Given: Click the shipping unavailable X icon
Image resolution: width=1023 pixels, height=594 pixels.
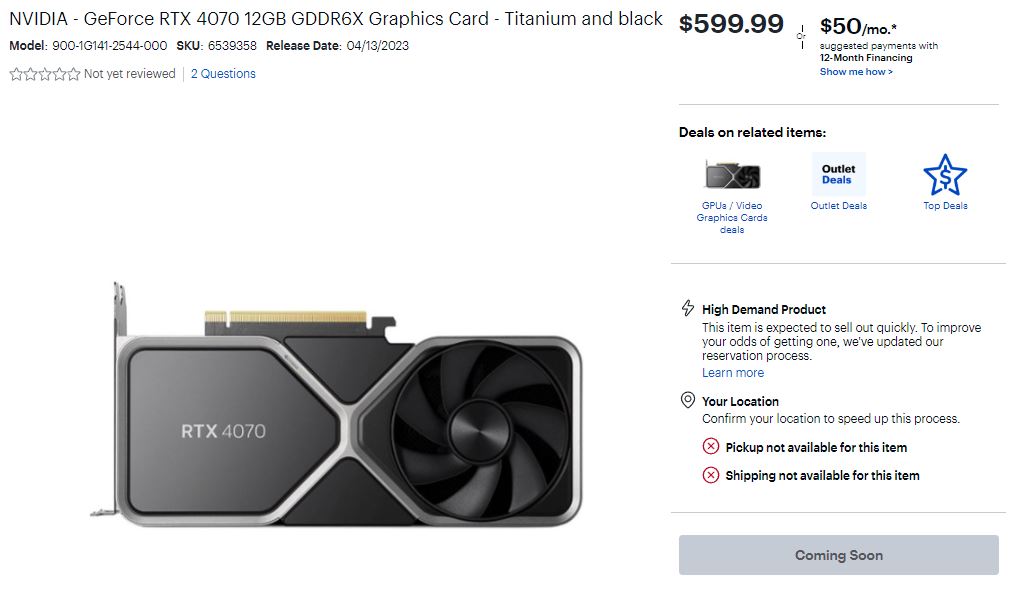Looking at the screenshot, I should pyautogui.click(x=711, y=475).
